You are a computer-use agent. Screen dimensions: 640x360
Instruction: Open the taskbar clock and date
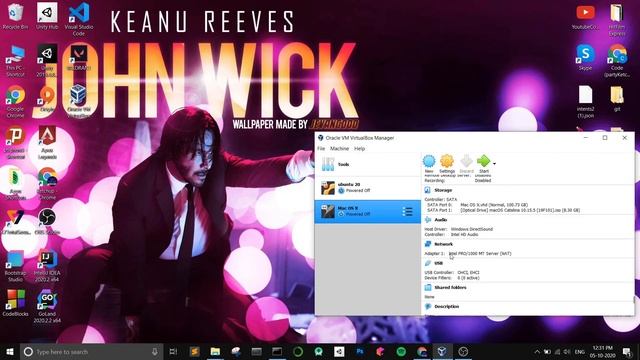[x=602, y=351]
